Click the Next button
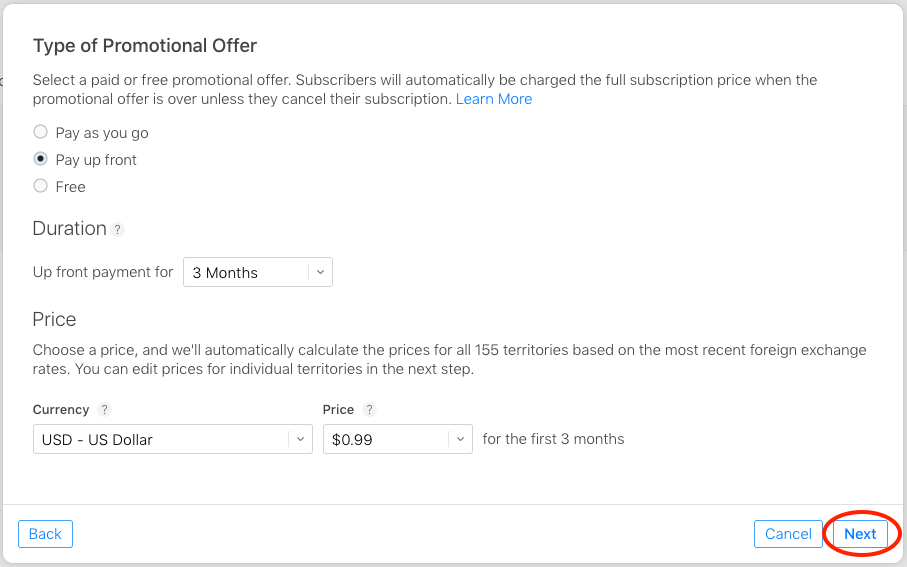The image size is (907, 567). click(860, 534)
